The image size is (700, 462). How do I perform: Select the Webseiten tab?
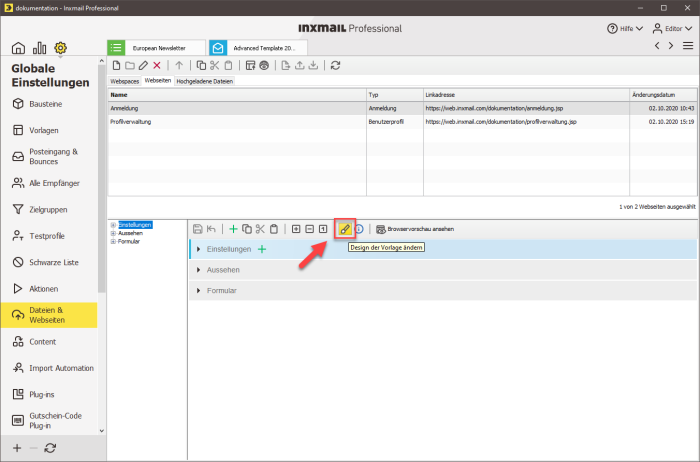click(x=158, y=81)
